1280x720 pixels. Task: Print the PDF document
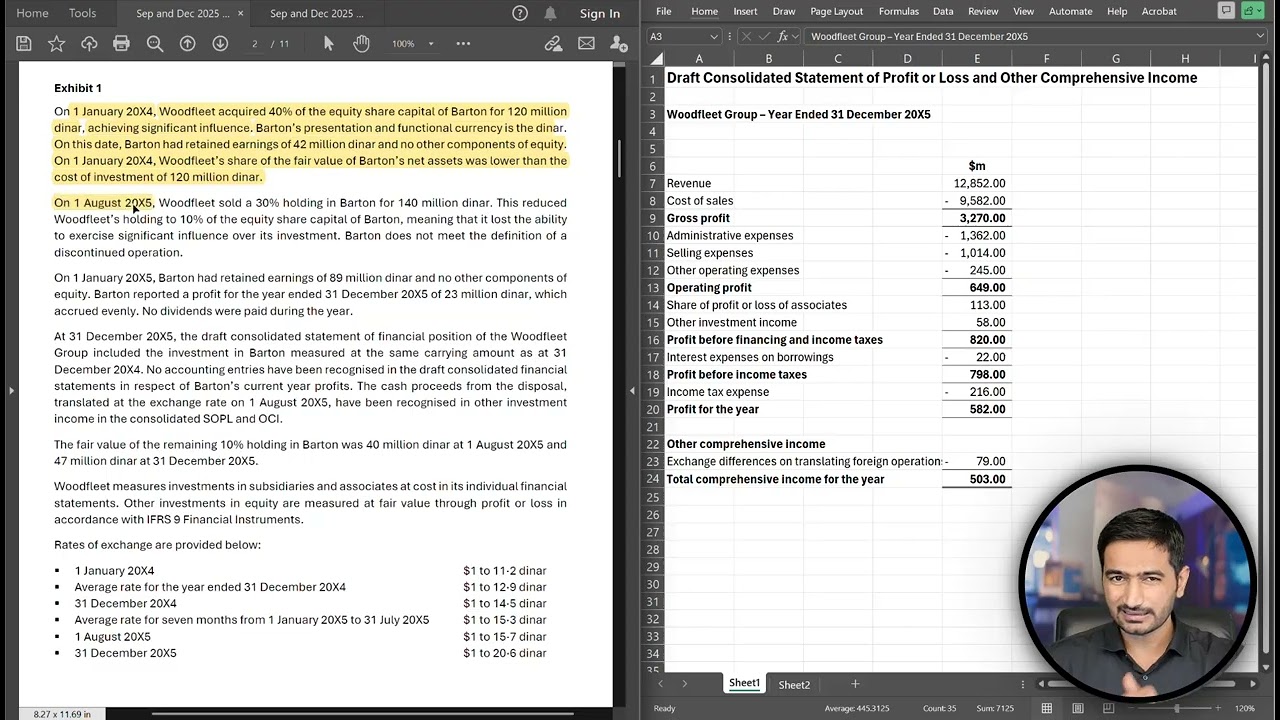click(122, 44)
